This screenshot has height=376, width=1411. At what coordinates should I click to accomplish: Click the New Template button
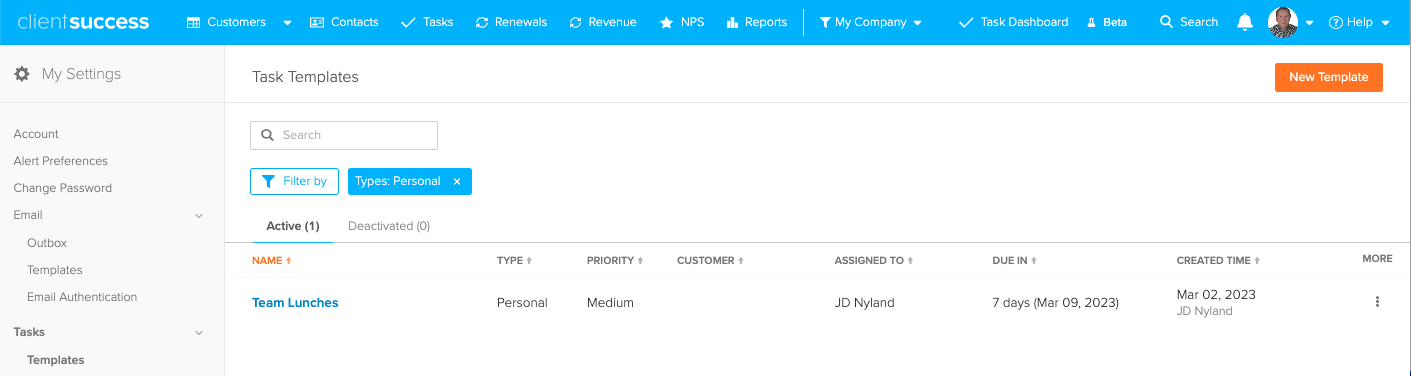[x=1328, y=77]
